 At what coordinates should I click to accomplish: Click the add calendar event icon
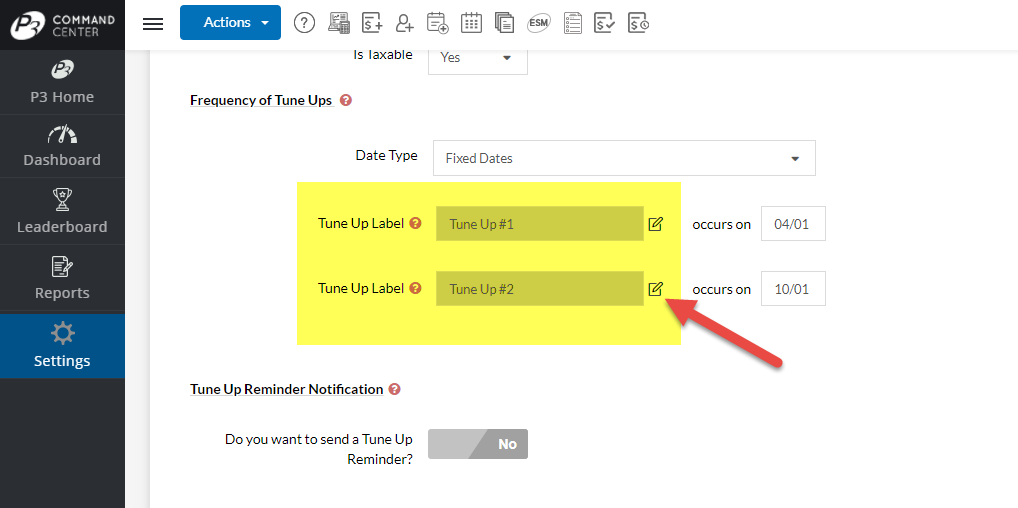[x=437, y=23]
